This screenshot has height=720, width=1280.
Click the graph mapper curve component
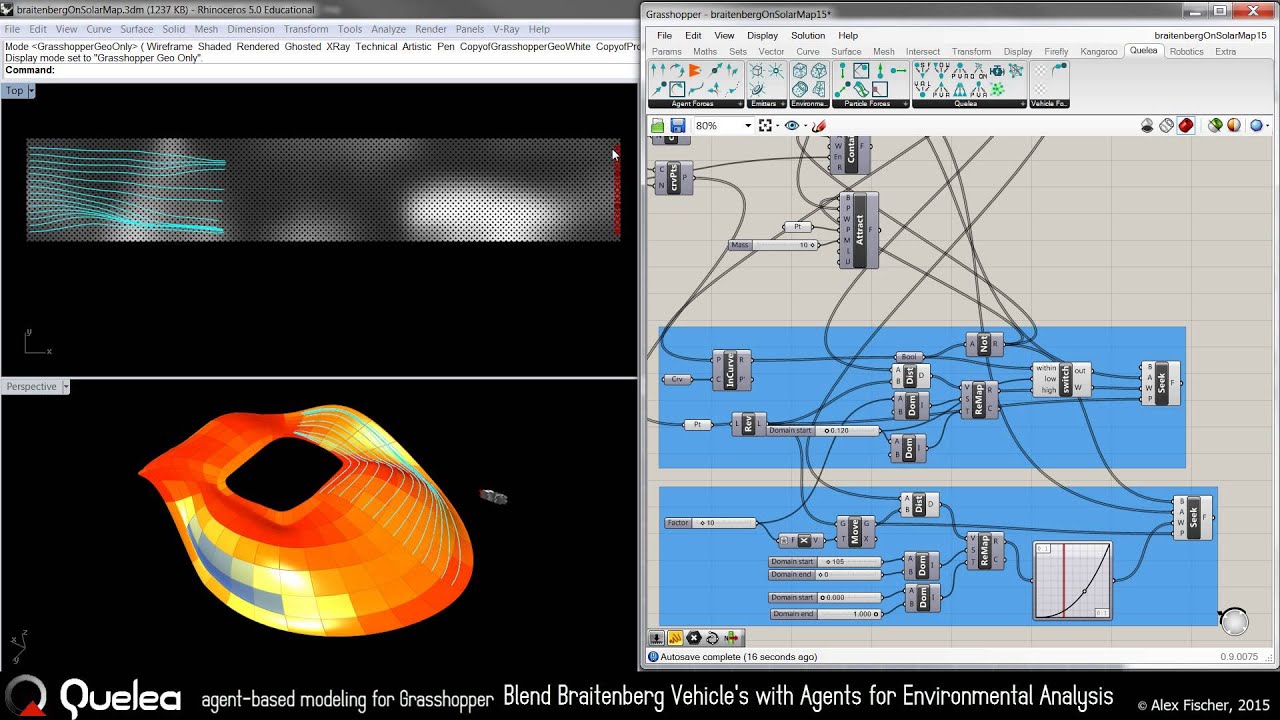point(1072,581)
